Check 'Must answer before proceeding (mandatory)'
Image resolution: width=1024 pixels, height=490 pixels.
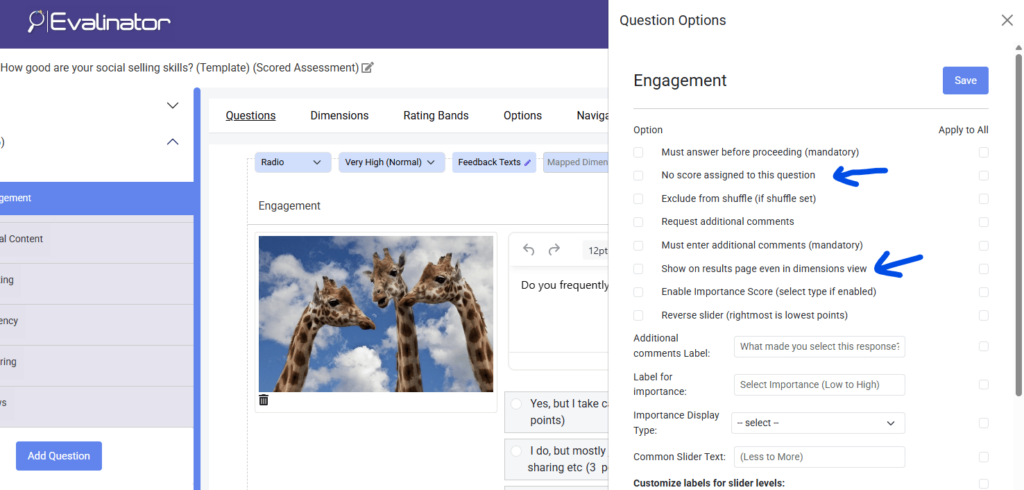[638, 152]
